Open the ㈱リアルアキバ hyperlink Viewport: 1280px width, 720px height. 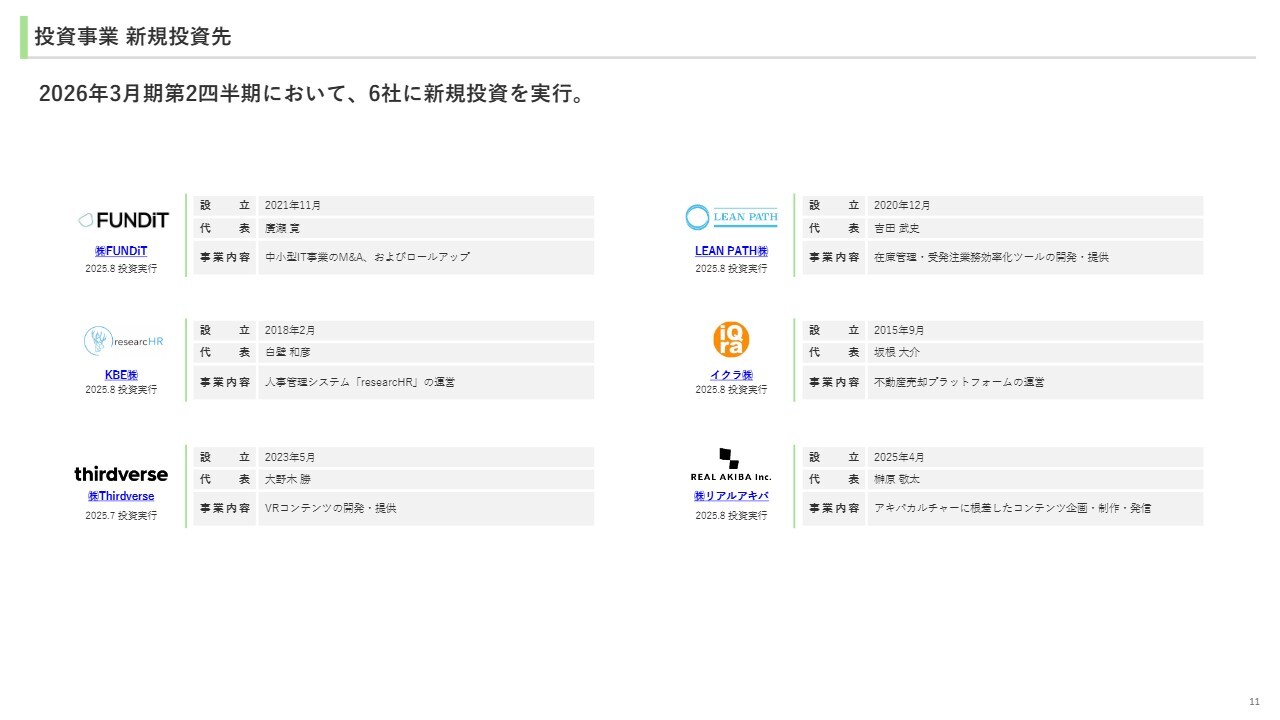731,496
